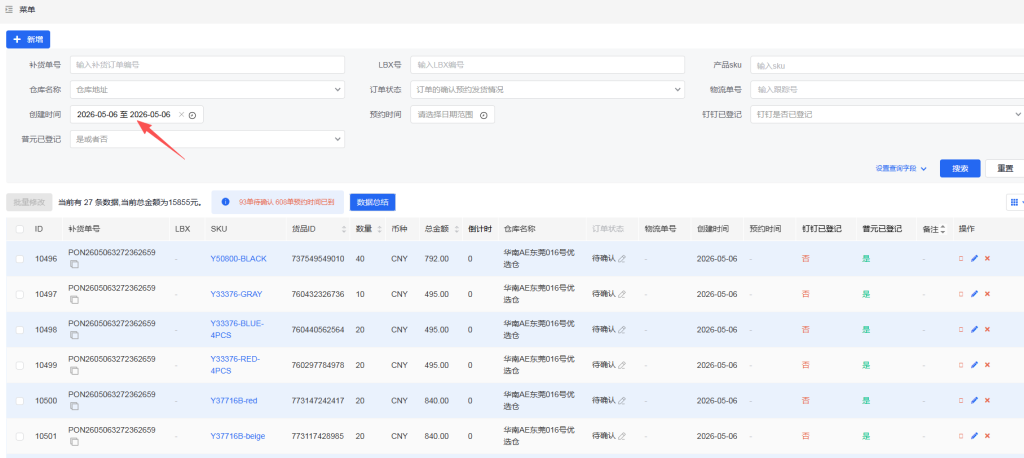This screenshot has height=458, width=1024.
Task: Edit order status 待确认 of row 10499
Action: (x=622, y=365)
